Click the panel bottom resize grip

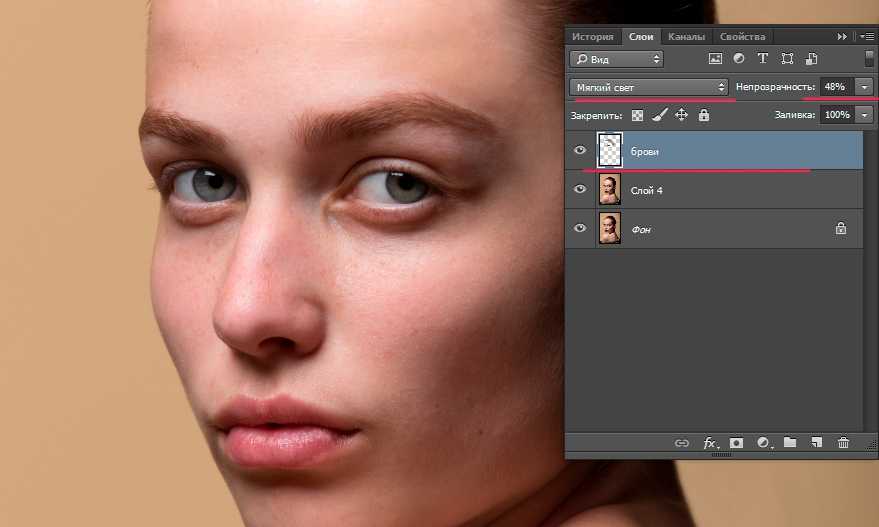point(721,455)
